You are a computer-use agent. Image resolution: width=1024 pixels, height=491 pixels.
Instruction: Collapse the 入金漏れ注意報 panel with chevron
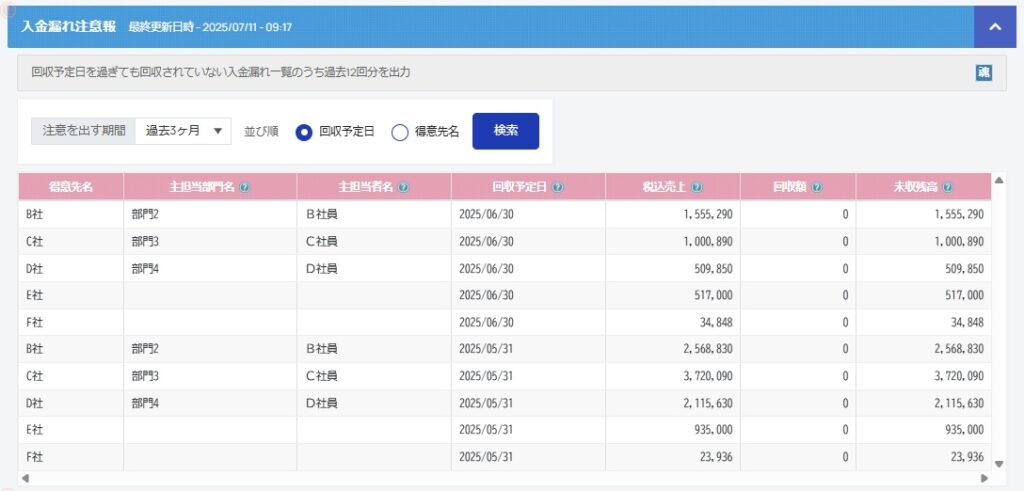[995, 27]
